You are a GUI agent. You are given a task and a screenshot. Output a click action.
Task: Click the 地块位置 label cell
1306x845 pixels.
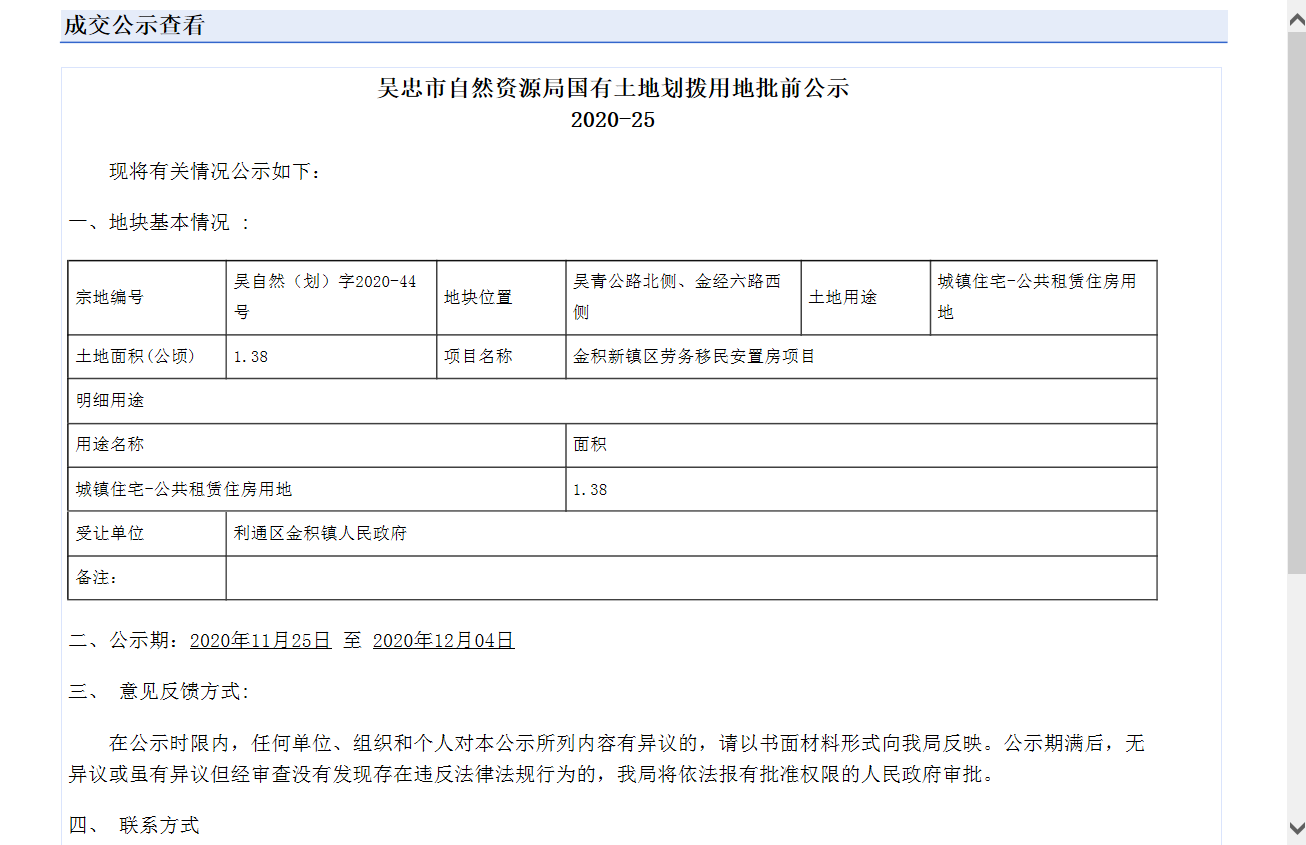pos(501,297)
